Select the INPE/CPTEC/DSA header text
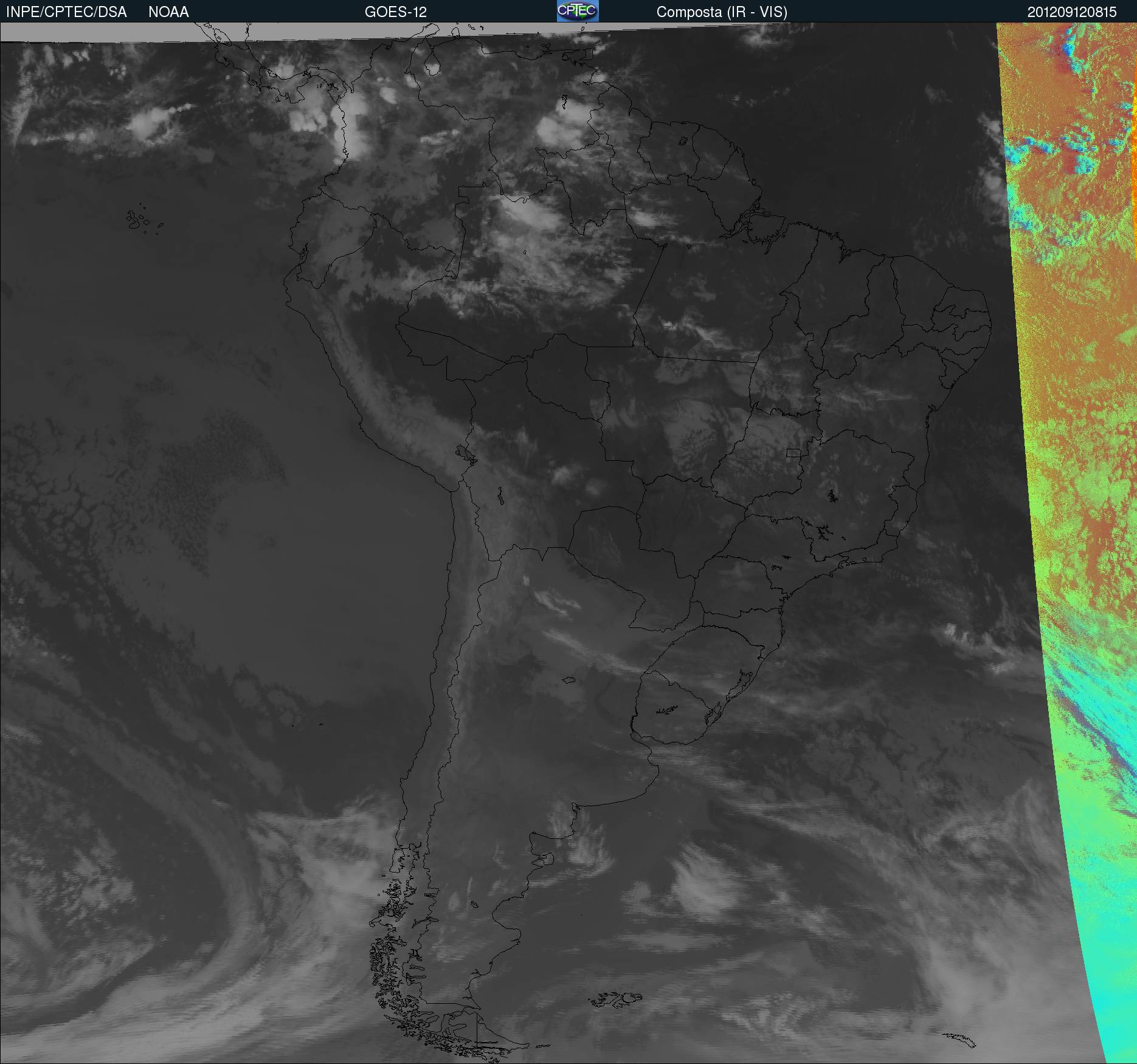The image size is (1137, 1064). click(66, 12)
